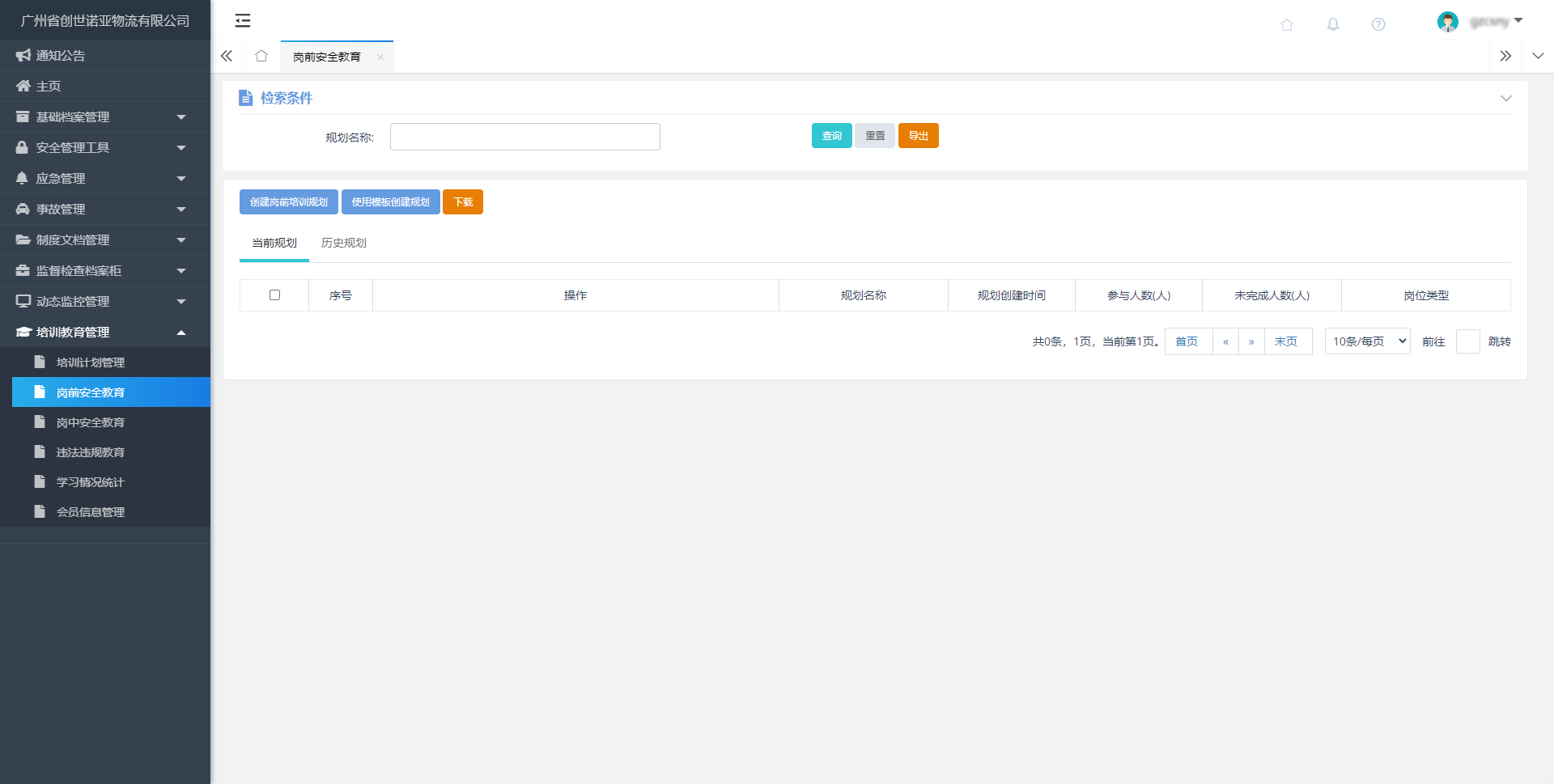1554x784 pixels.
Task: Toggle the select-all checkbox in table header
Action: pyautogui.click(x=274, y=295)
